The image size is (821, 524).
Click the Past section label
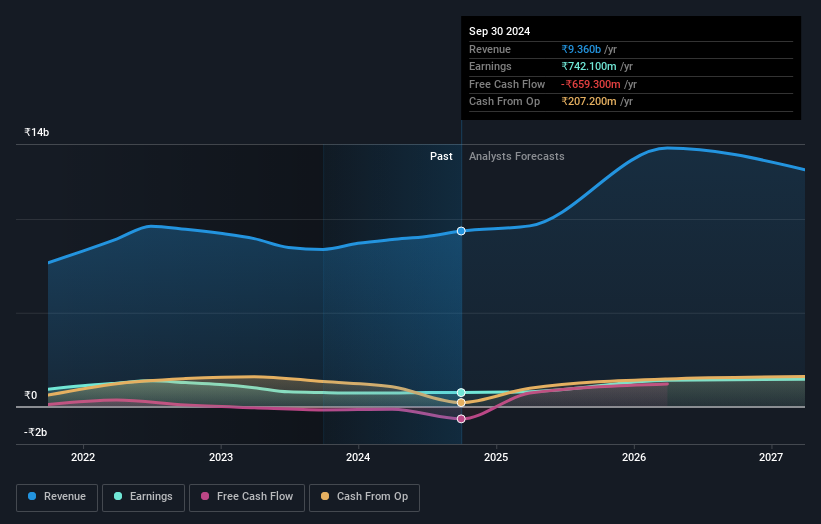pos(441,156)
